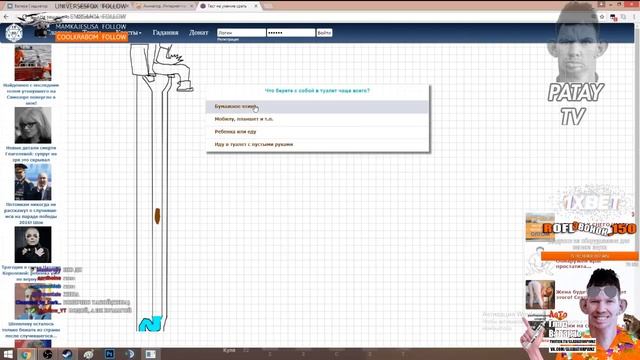Open the news caption under the uniformed men
This screenshot has height=360, width=640.
pos(31,213)
